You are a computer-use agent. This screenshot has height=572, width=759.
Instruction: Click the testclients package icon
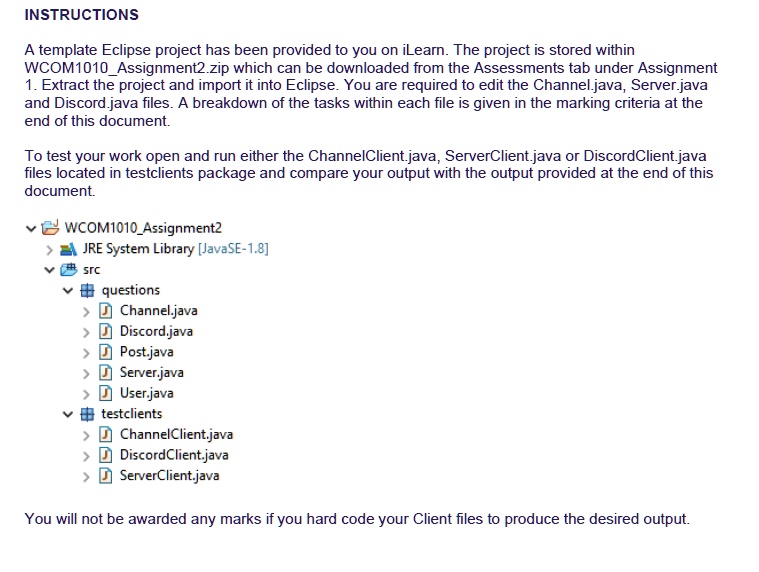[x=87, y=414]
